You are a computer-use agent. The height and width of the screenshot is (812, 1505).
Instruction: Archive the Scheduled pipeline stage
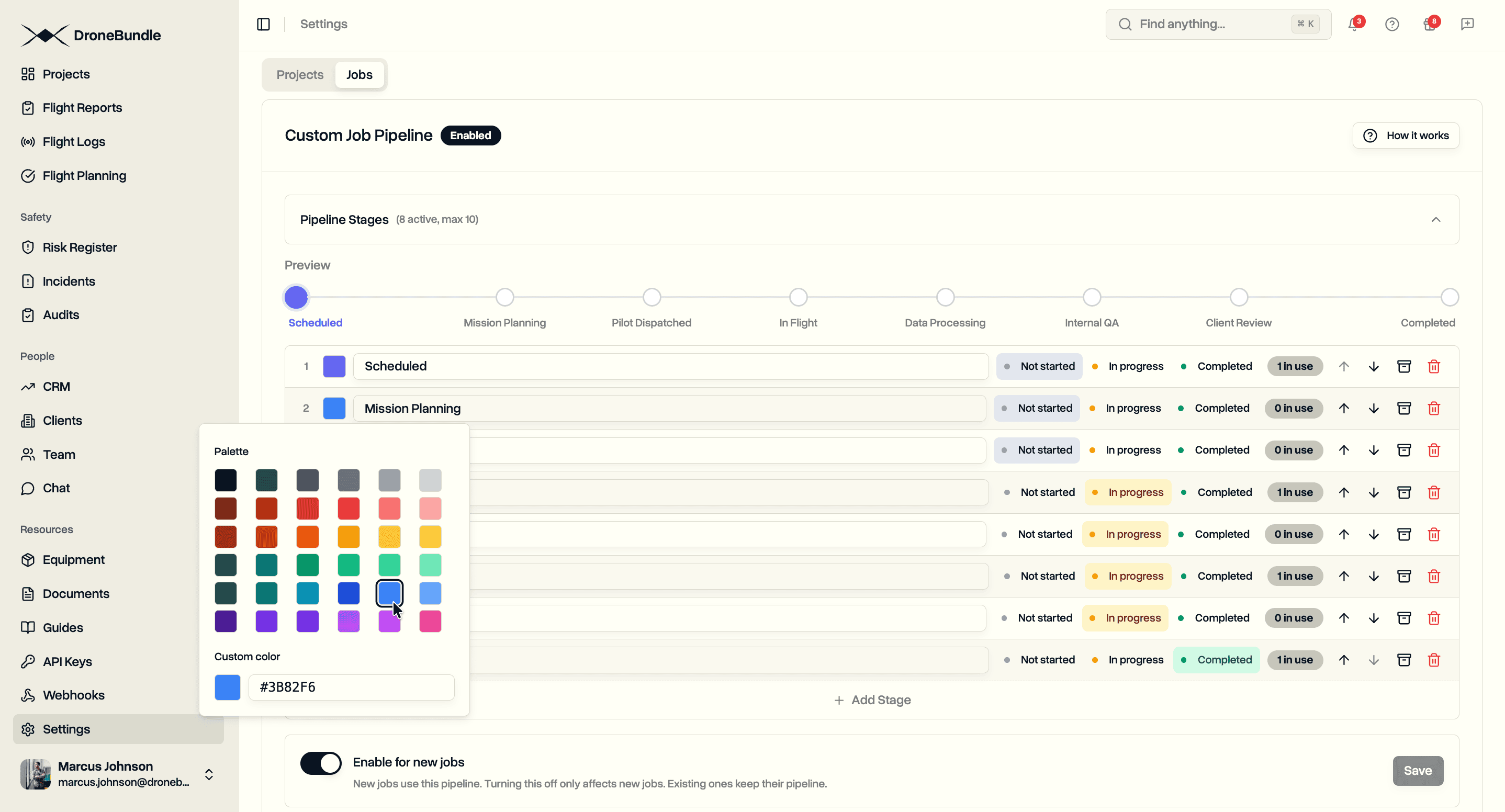pos(1405,366)
